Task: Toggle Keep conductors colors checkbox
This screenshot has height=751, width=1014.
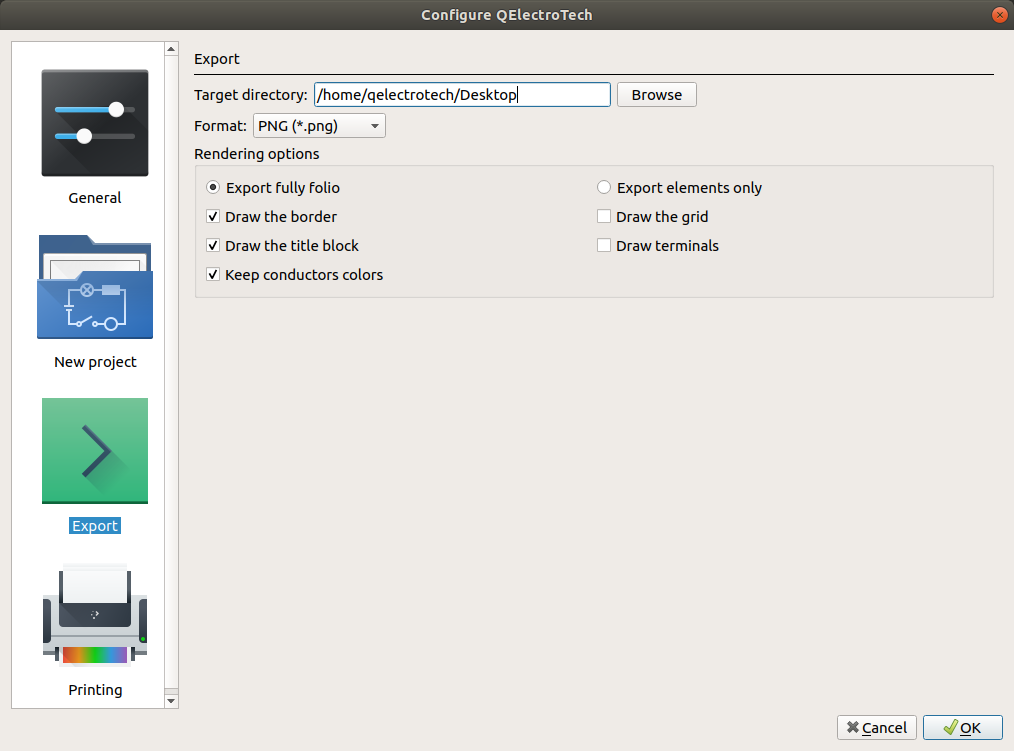Action: (x=213, y=275)
